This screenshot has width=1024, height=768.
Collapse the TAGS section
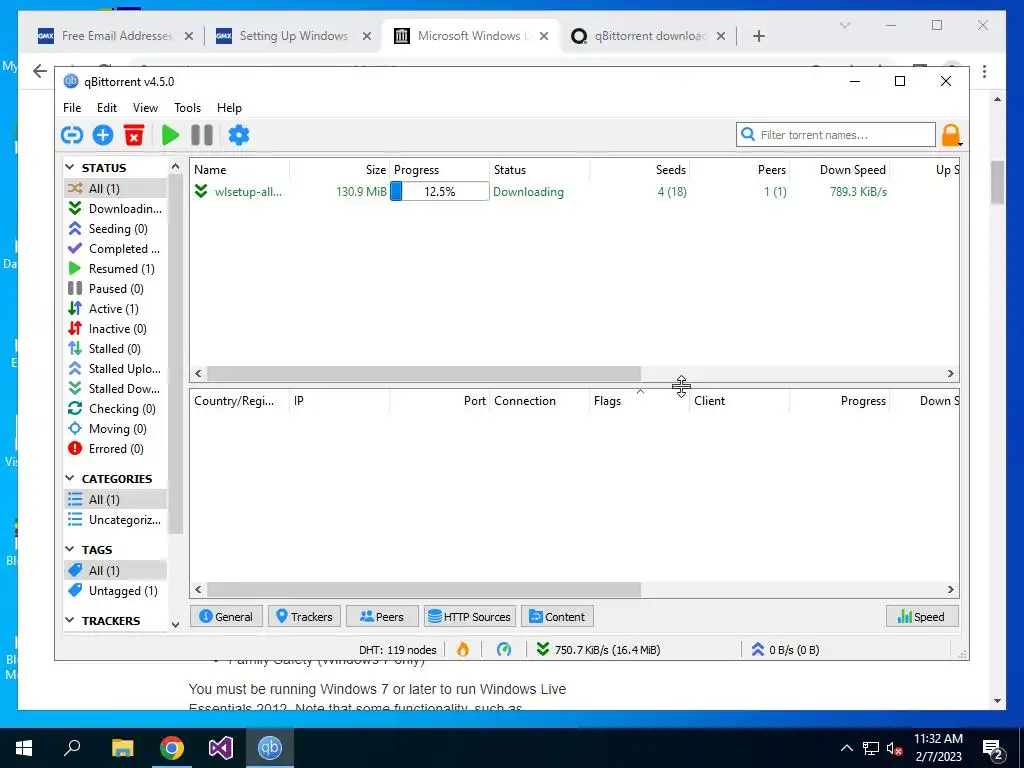(70, 550)
